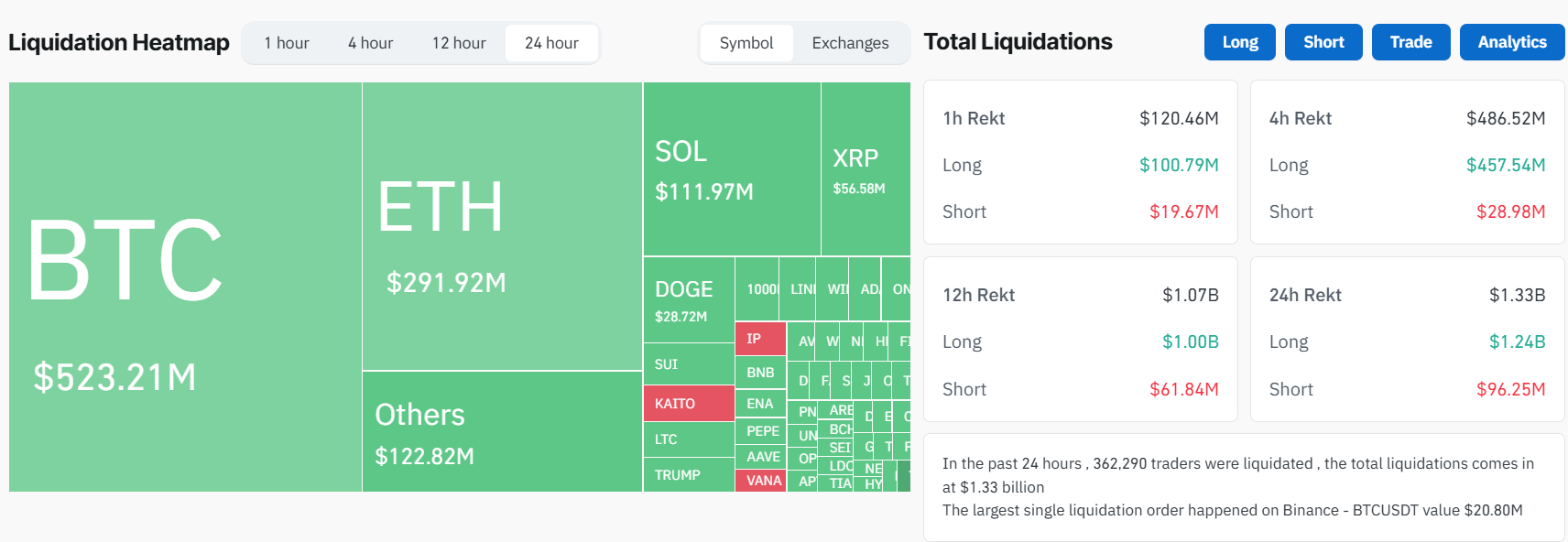1568x542 pixels.
Task: Click the BTC tile in heatmap
Action: [x=185, y=287]
